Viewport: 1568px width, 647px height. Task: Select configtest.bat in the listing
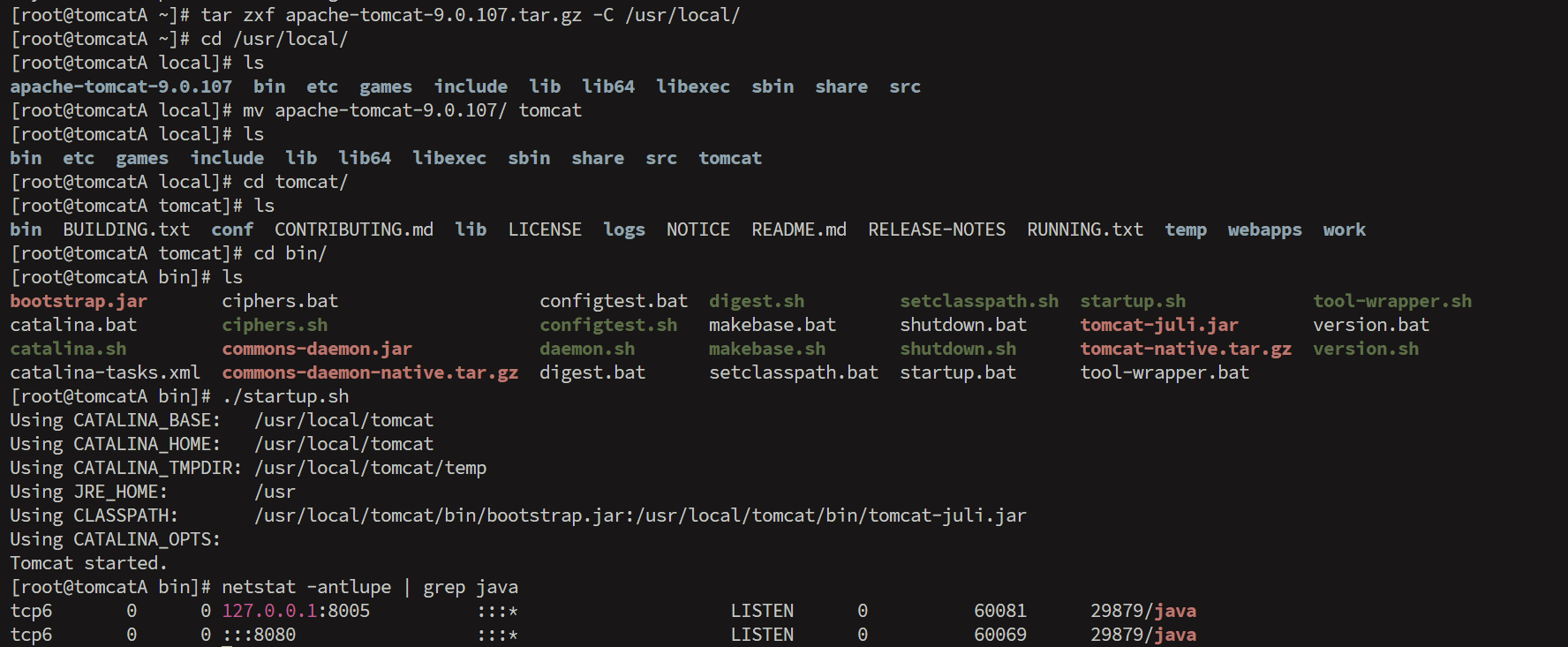pyautogui.click(x=614, y=301)
